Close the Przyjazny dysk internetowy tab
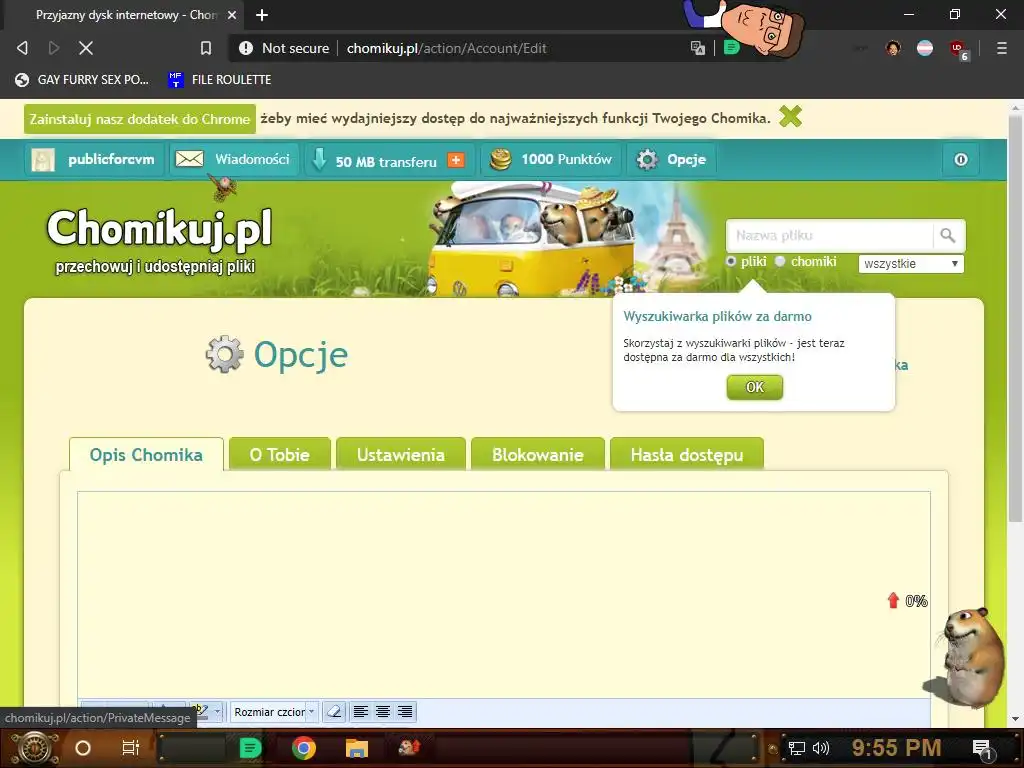 (232, 14)
